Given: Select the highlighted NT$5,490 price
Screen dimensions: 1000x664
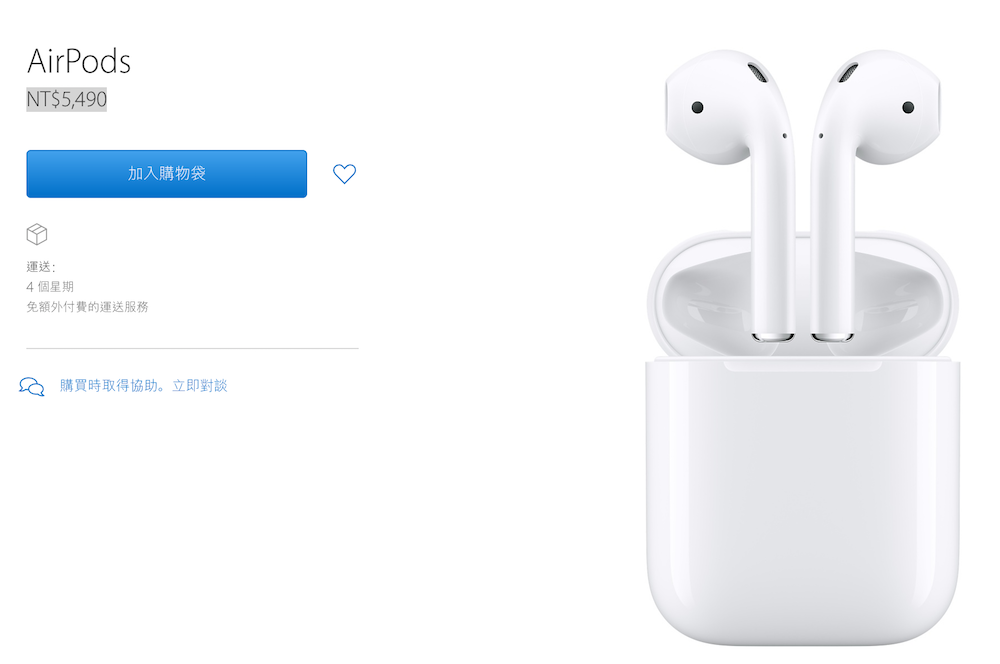Looking at the screenshot, I should click(66, 100).
